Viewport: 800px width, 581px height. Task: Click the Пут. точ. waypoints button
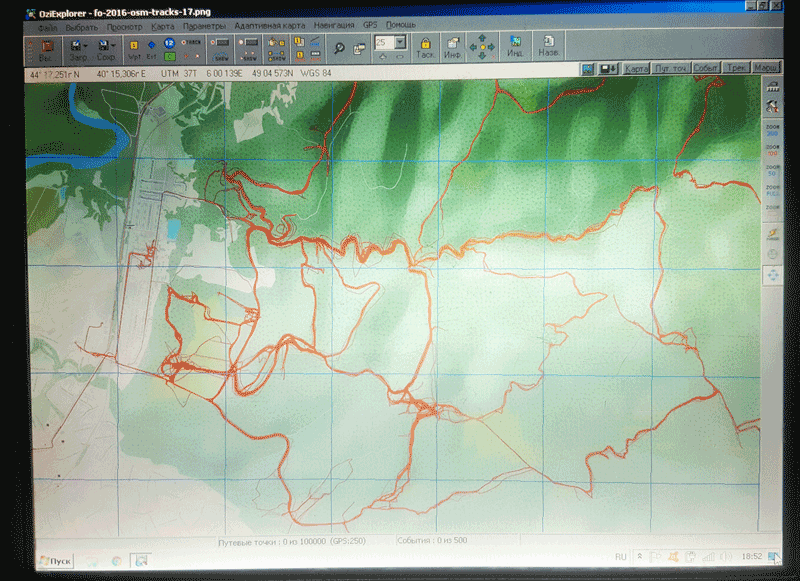click(669, 69)
